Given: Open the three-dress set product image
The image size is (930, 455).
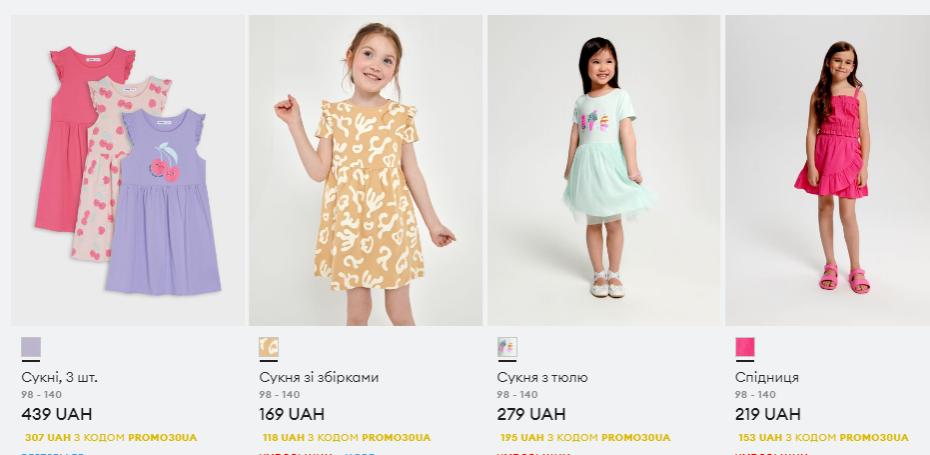Looking at the screenshot, I should click(128, 170).
